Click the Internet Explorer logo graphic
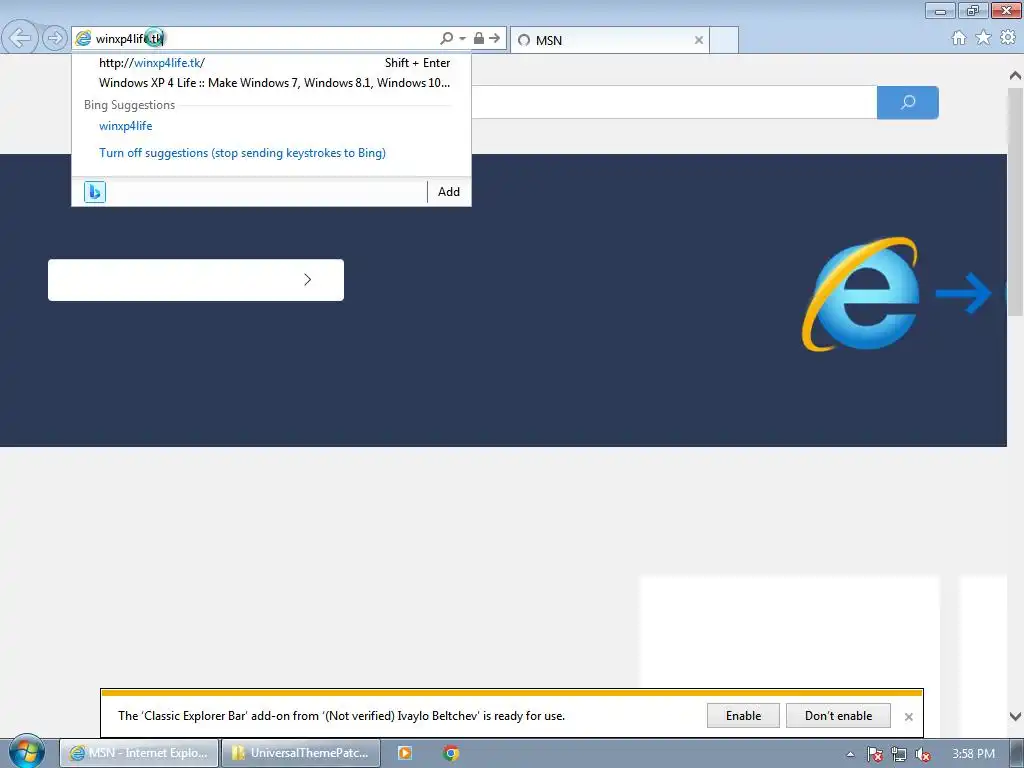The width and height of the screenshot is (1024, 768). pyautogui.click(x=861, y=293)
